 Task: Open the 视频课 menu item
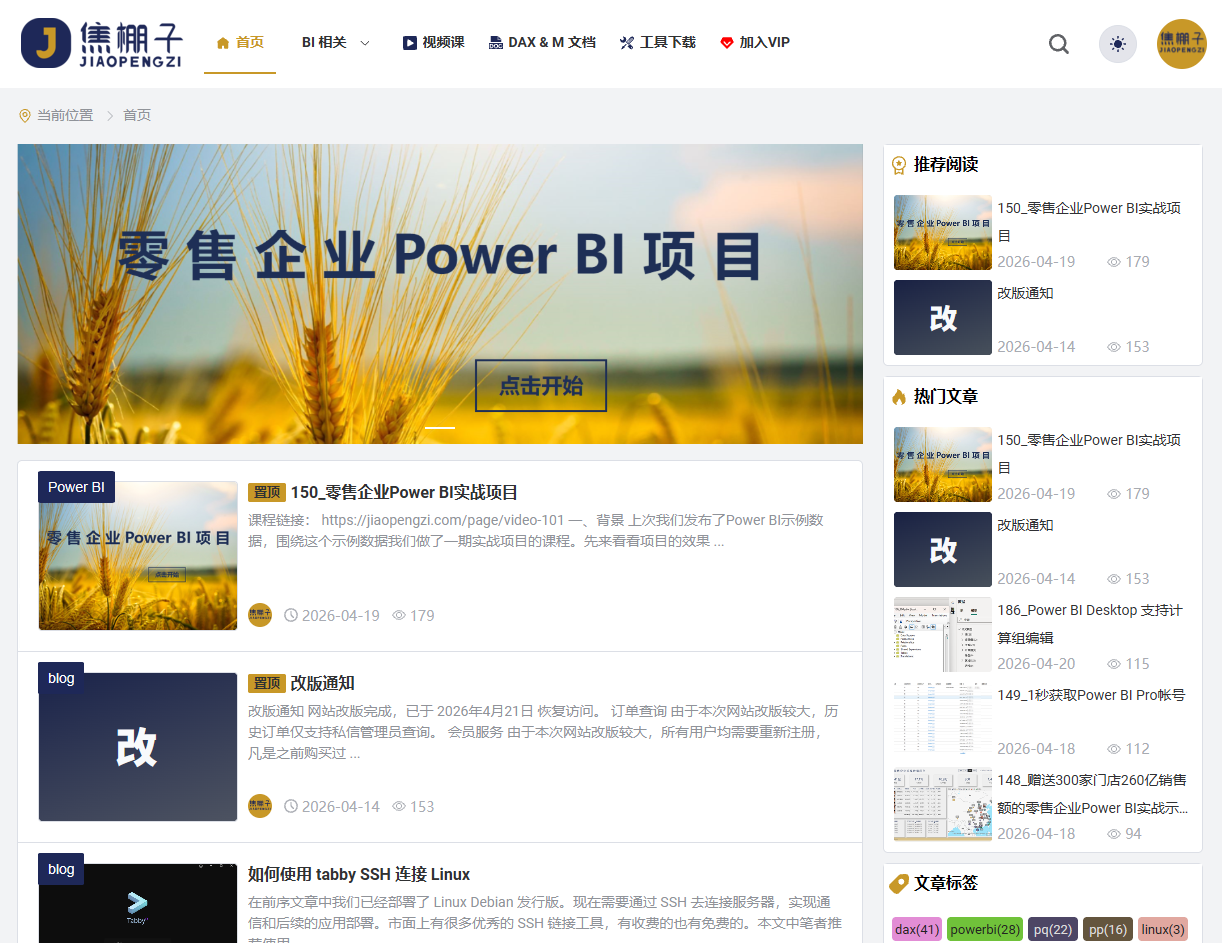pyautogui.click(x=434, y=42)
